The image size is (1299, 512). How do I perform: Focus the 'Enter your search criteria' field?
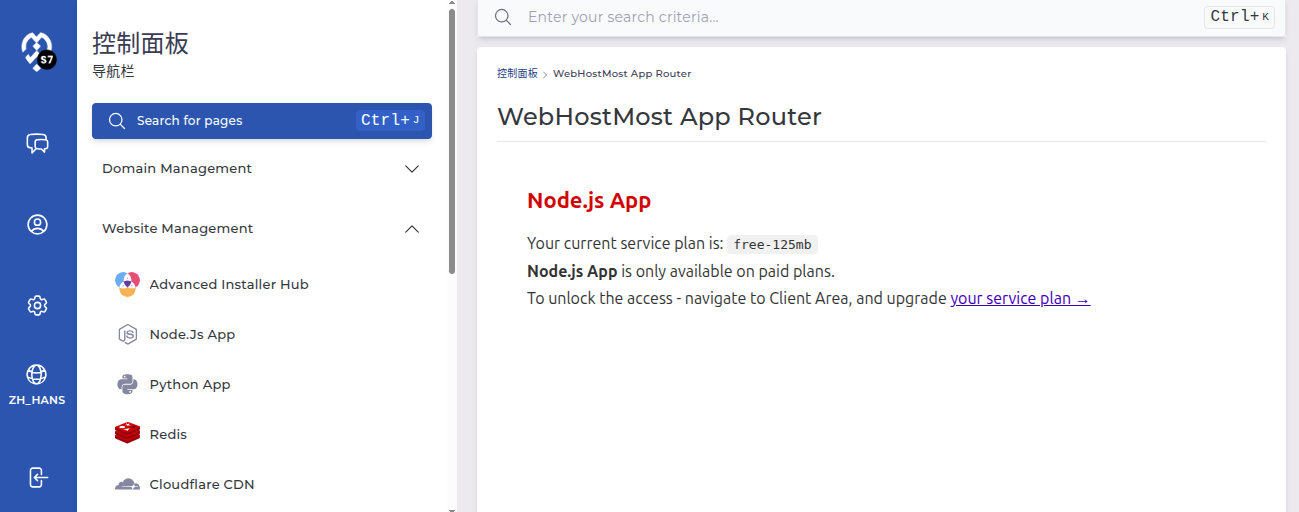point(860,17)
